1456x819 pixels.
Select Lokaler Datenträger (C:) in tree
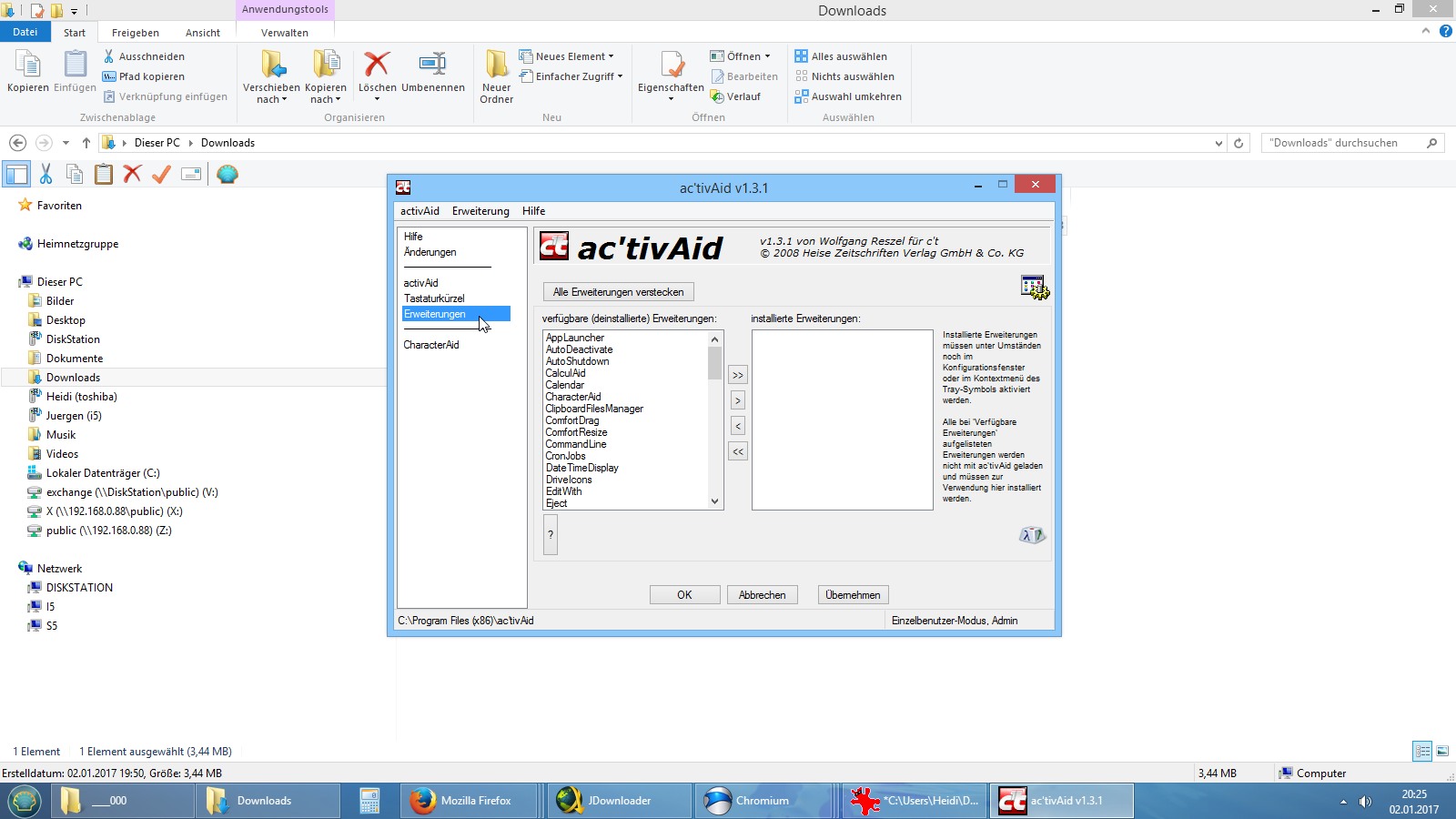point(103,473)
